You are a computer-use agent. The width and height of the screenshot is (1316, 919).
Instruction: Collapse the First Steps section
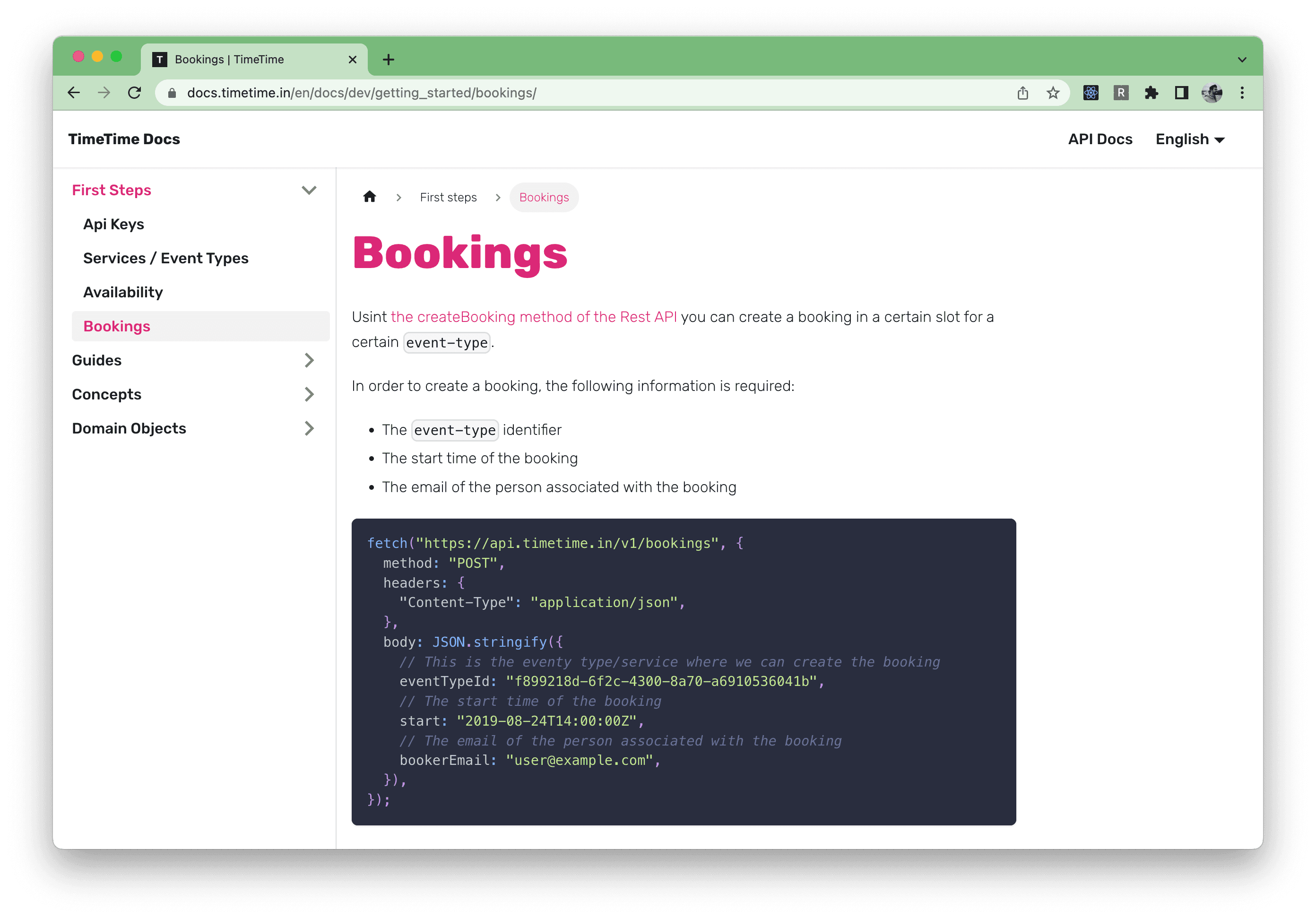click(x=309, y=191)
